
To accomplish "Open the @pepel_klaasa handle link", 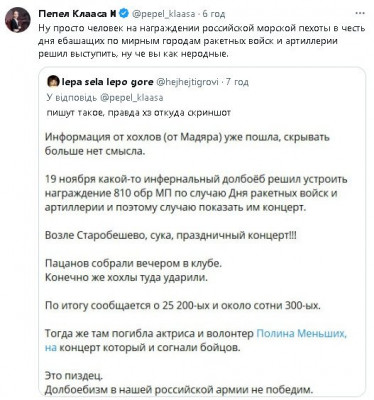I will click(164, 14).
